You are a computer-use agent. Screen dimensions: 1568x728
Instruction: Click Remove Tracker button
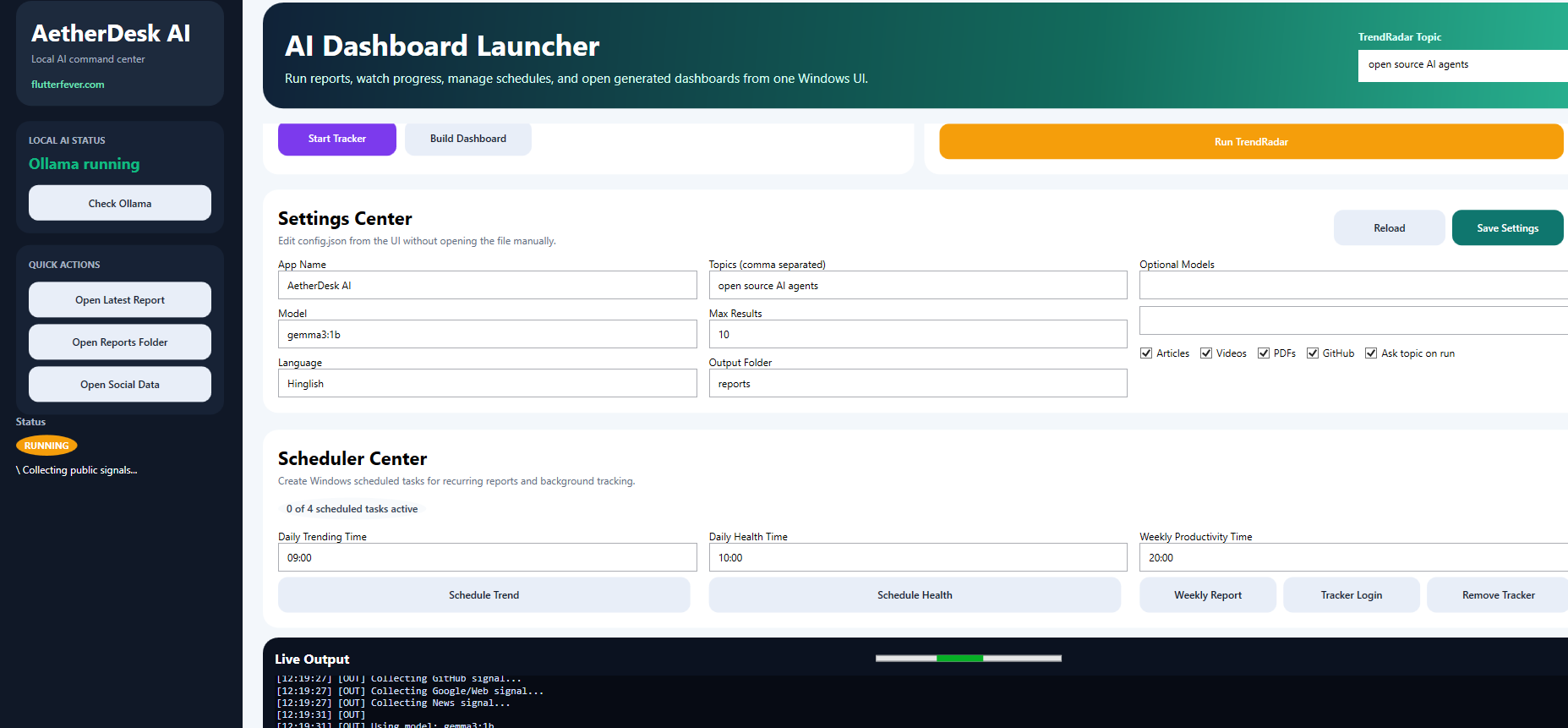click(x=1498, y=594)
